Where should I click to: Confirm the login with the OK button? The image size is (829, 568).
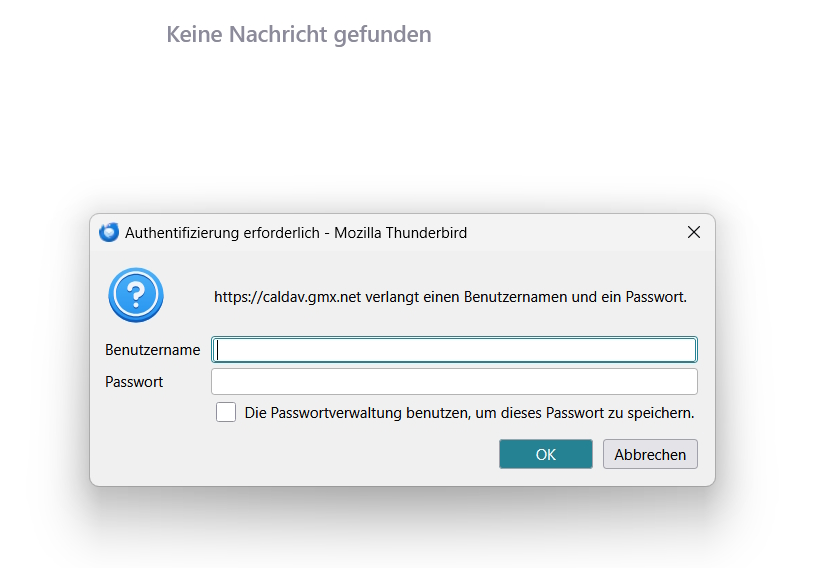[x=546, y=454]
